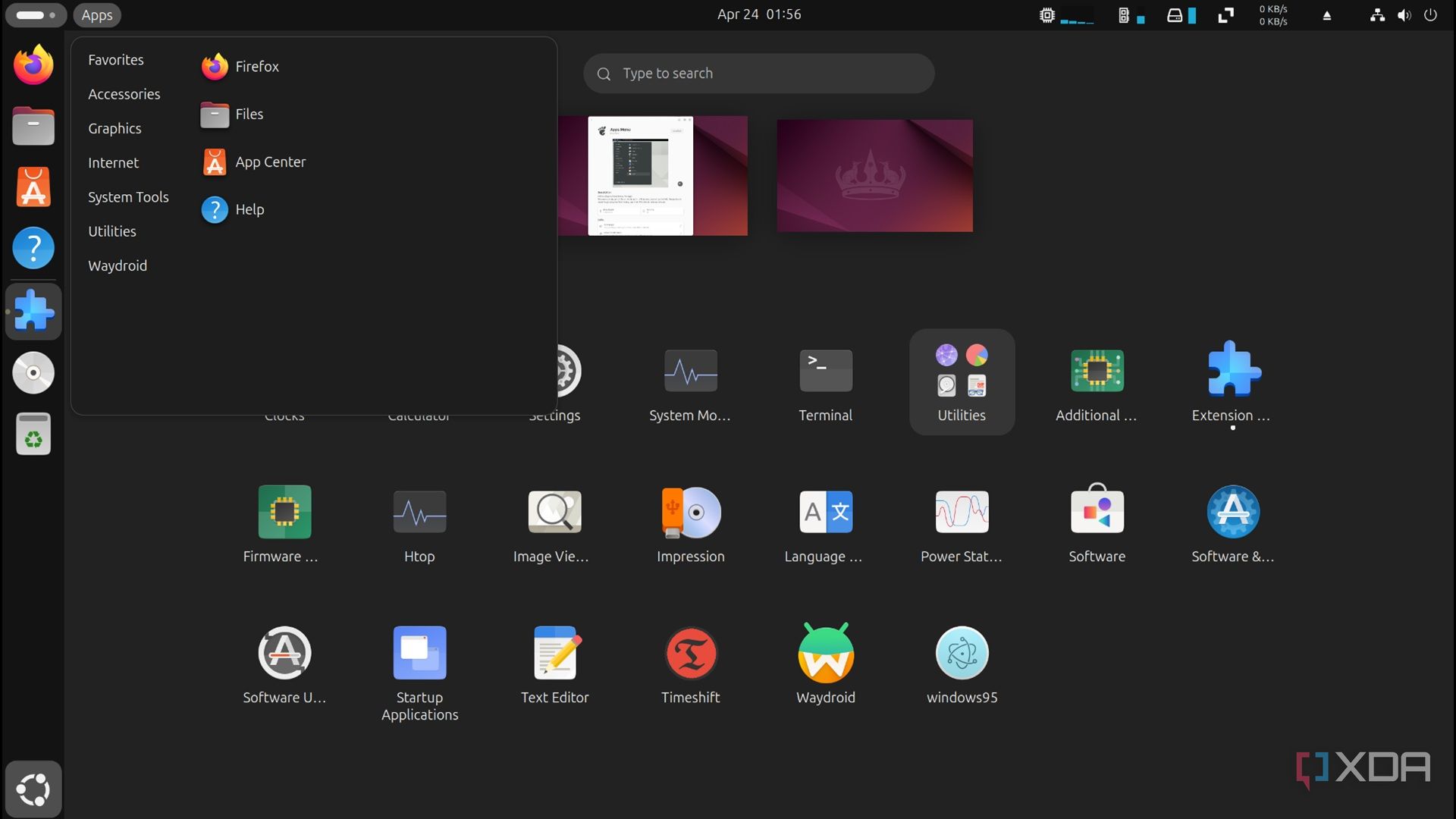
Task: Click the date and time clock
Action: click(x=759, y=14)
